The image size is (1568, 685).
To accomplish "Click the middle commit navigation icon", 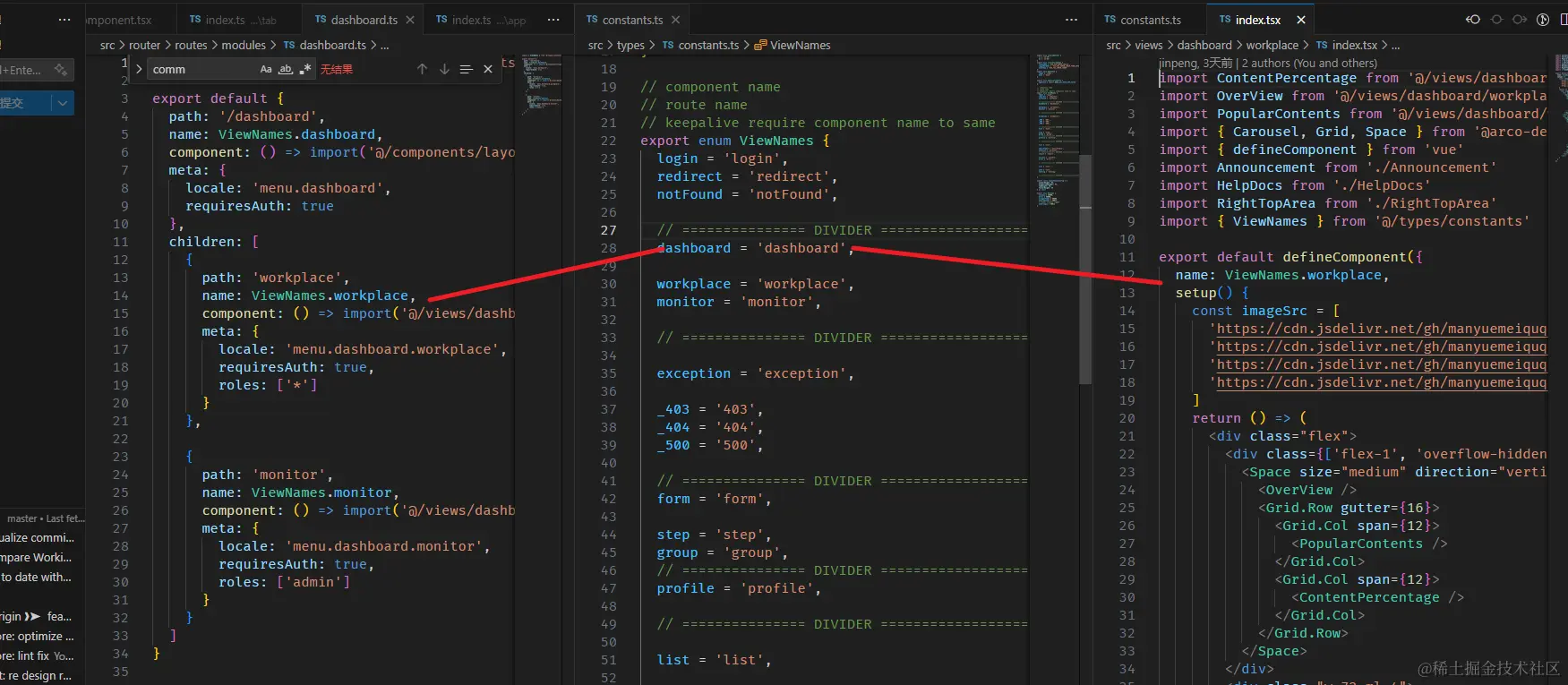I will click(1496, 20).
